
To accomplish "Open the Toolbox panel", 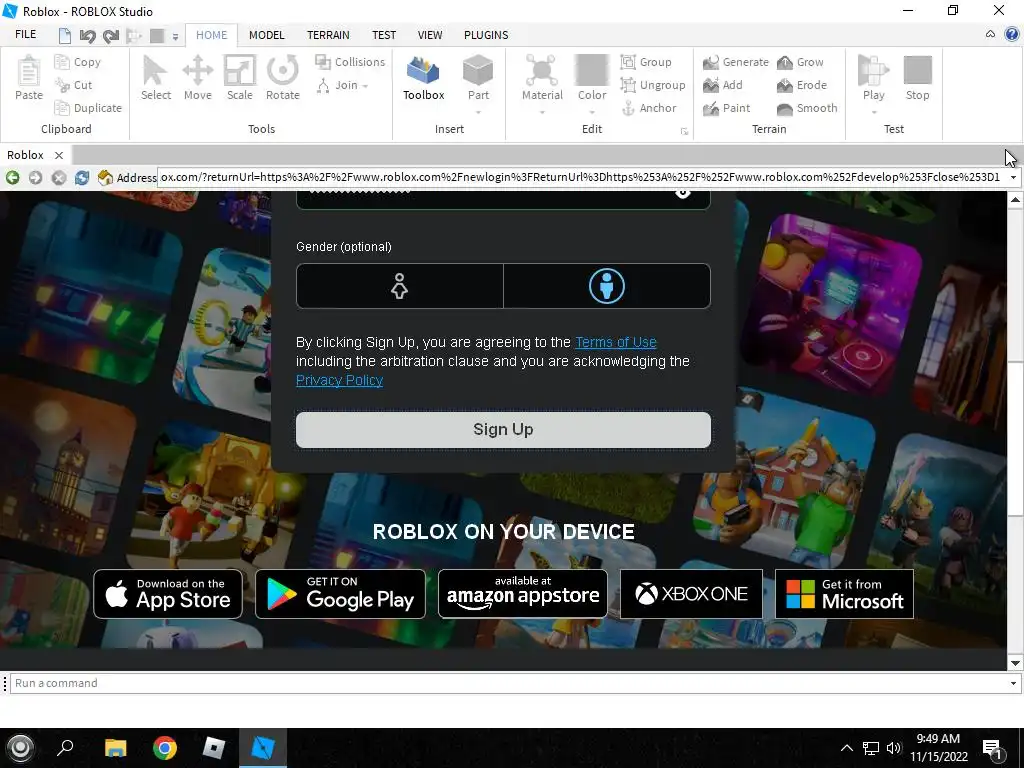I will (423, 78).
